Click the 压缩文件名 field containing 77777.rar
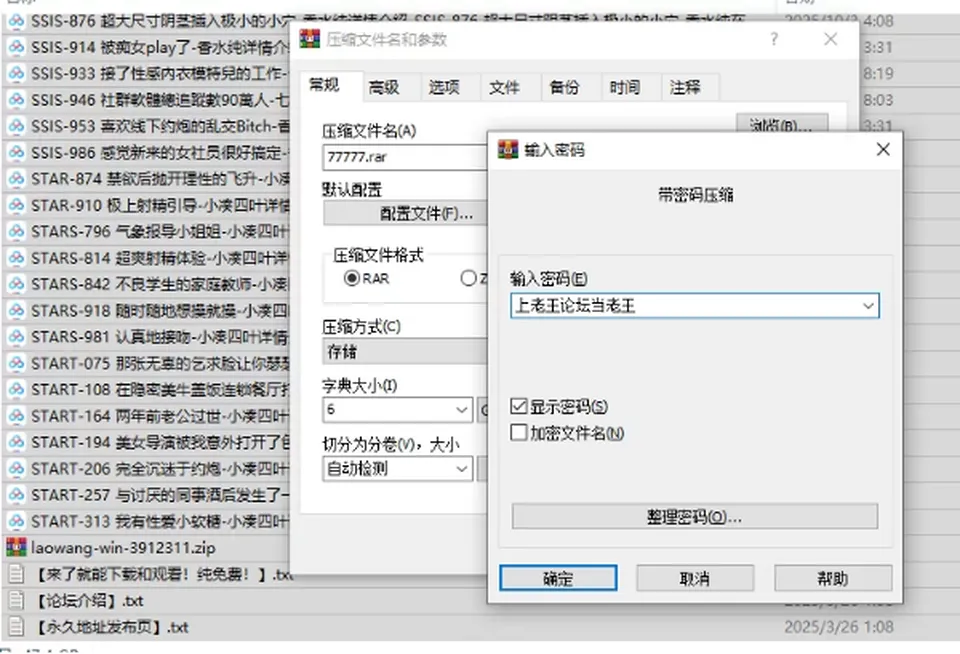Viewport: 960px width, 654px height. [405, 157]
